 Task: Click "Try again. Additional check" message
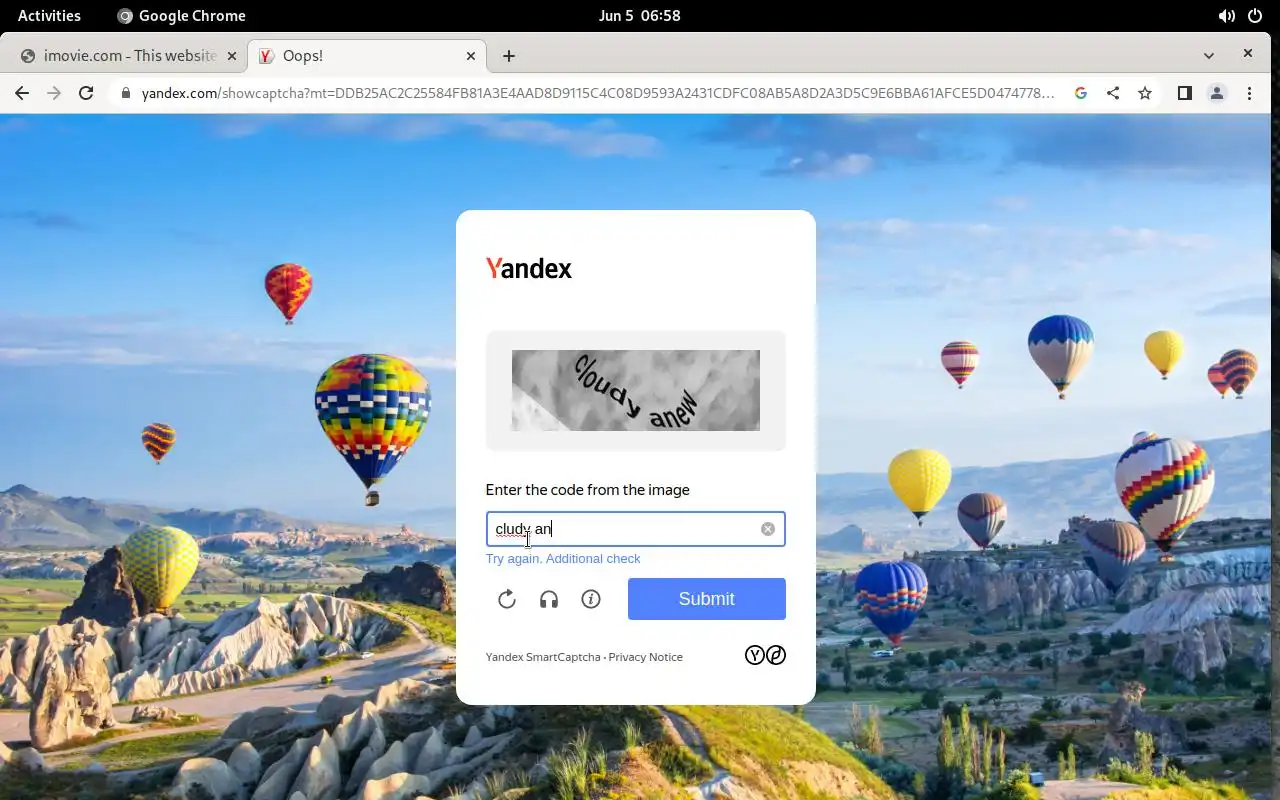coord(563,559)
